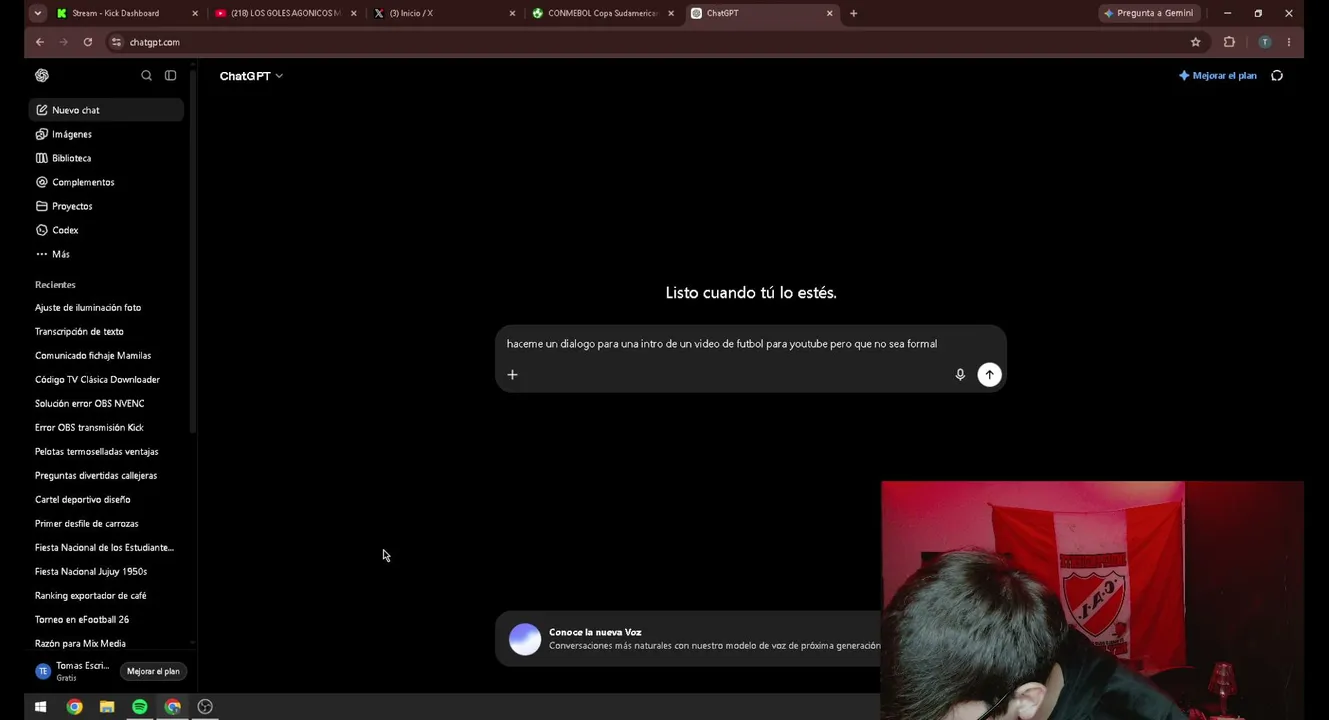Image resolution: width=1329 pixels, height=720 pixels.
Task: Send the prompt with the arrow button
Action: 989,374
